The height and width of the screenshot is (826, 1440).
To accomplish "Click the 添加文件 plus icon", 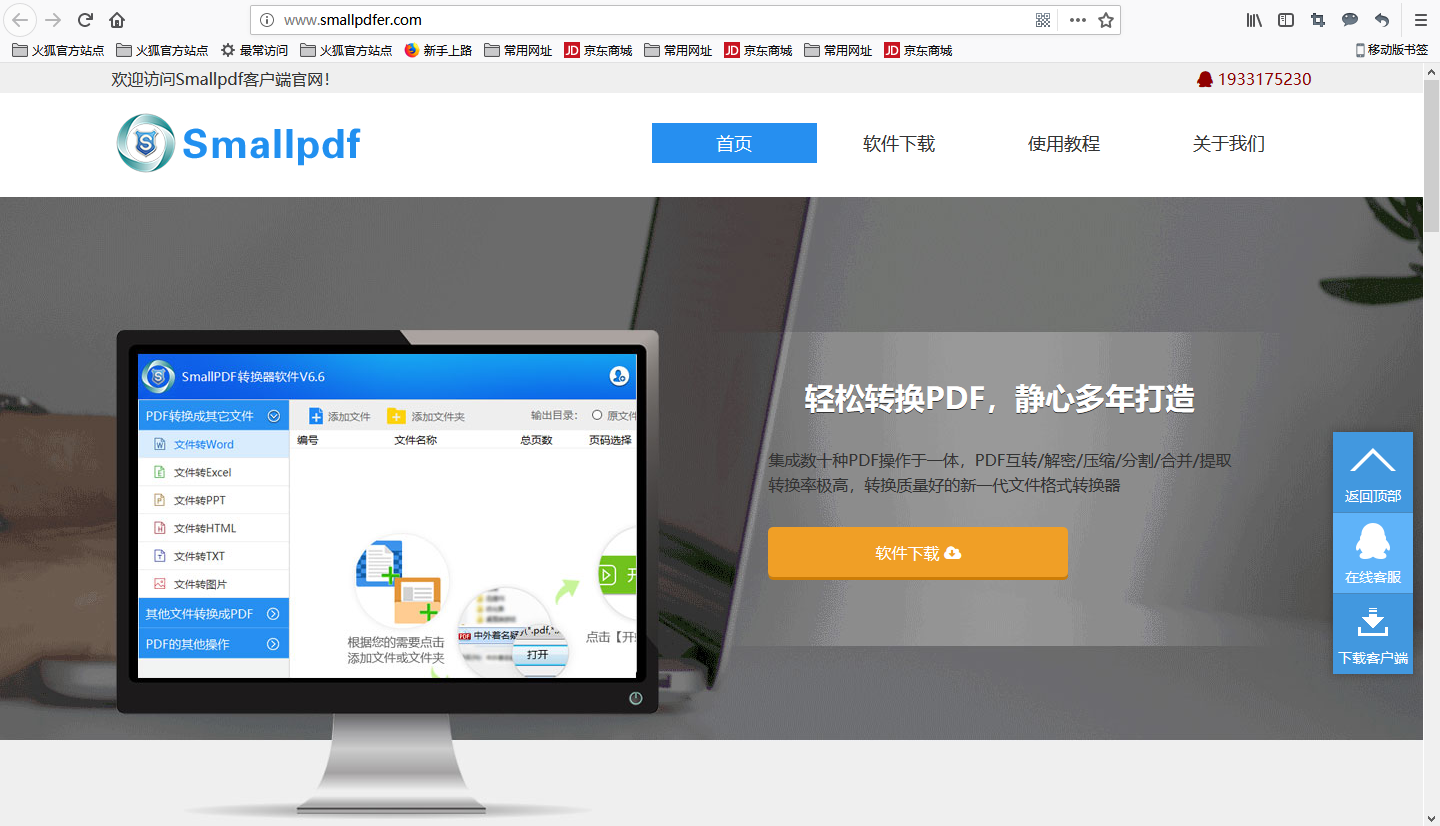I will tap(316, 416).
